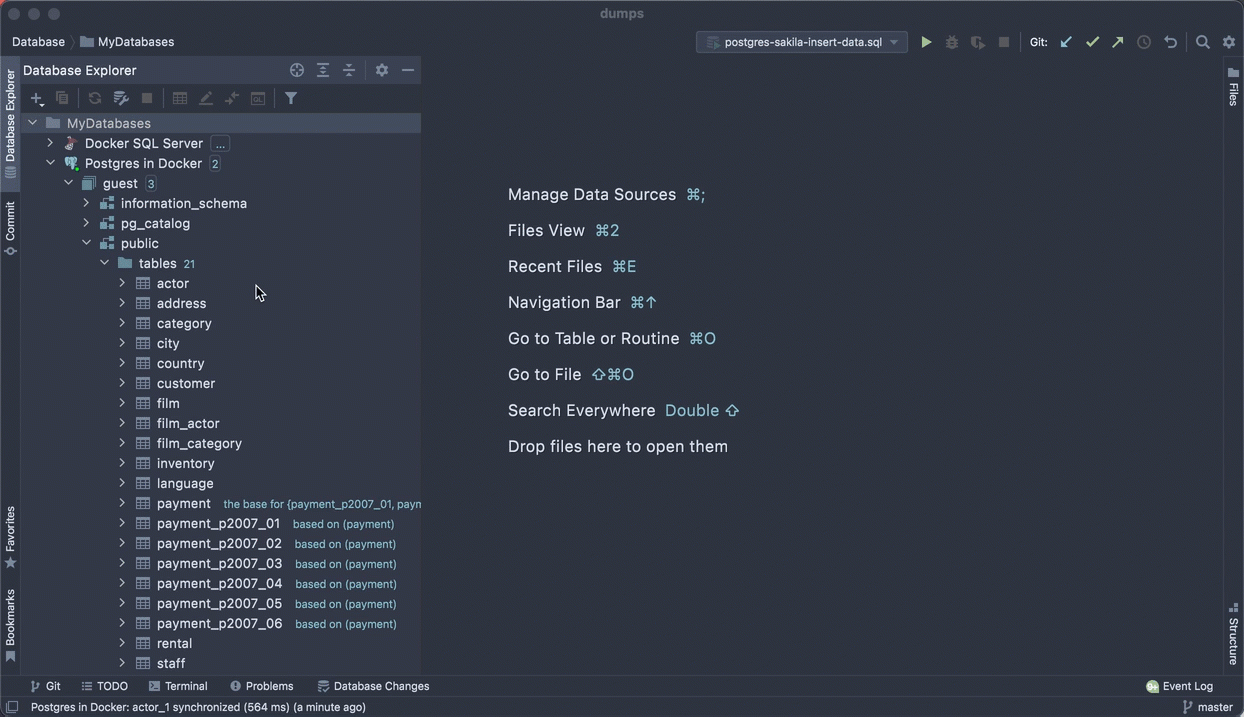Image resolution: width=1244 pixels, height=717 pixels.
Task: Switch to the Commit side tab
Action: pyautogui.click(x=10, y=228)
